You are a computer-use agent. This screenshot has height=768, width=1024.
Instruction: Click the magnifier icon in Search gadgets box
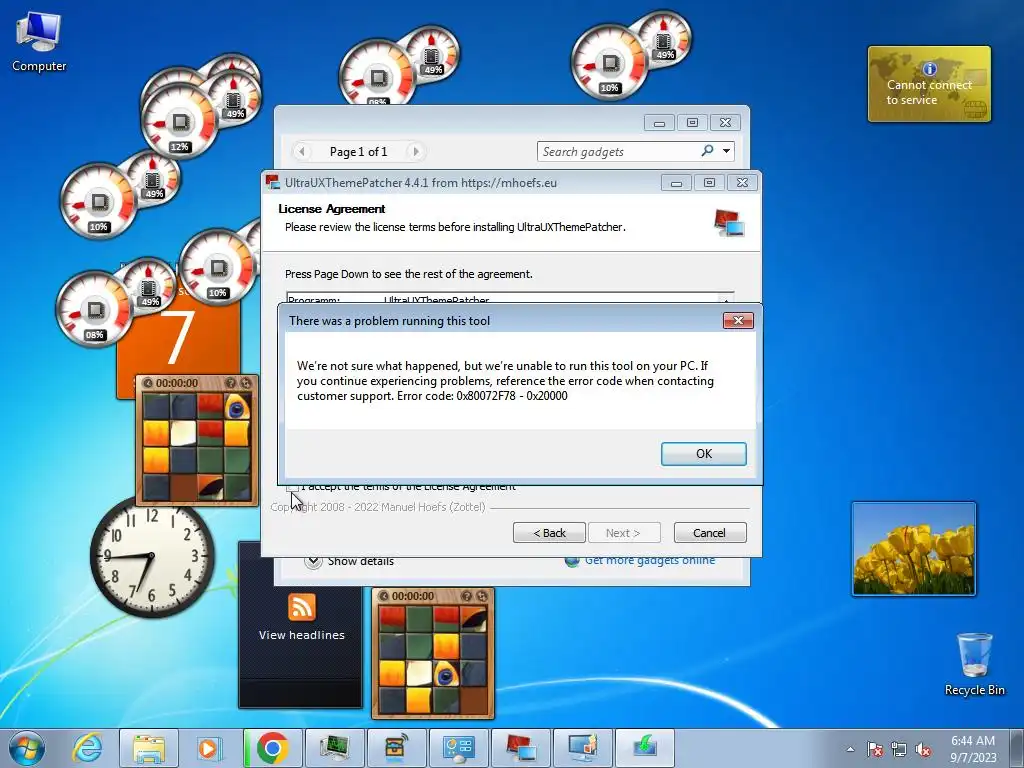(707, 151)
